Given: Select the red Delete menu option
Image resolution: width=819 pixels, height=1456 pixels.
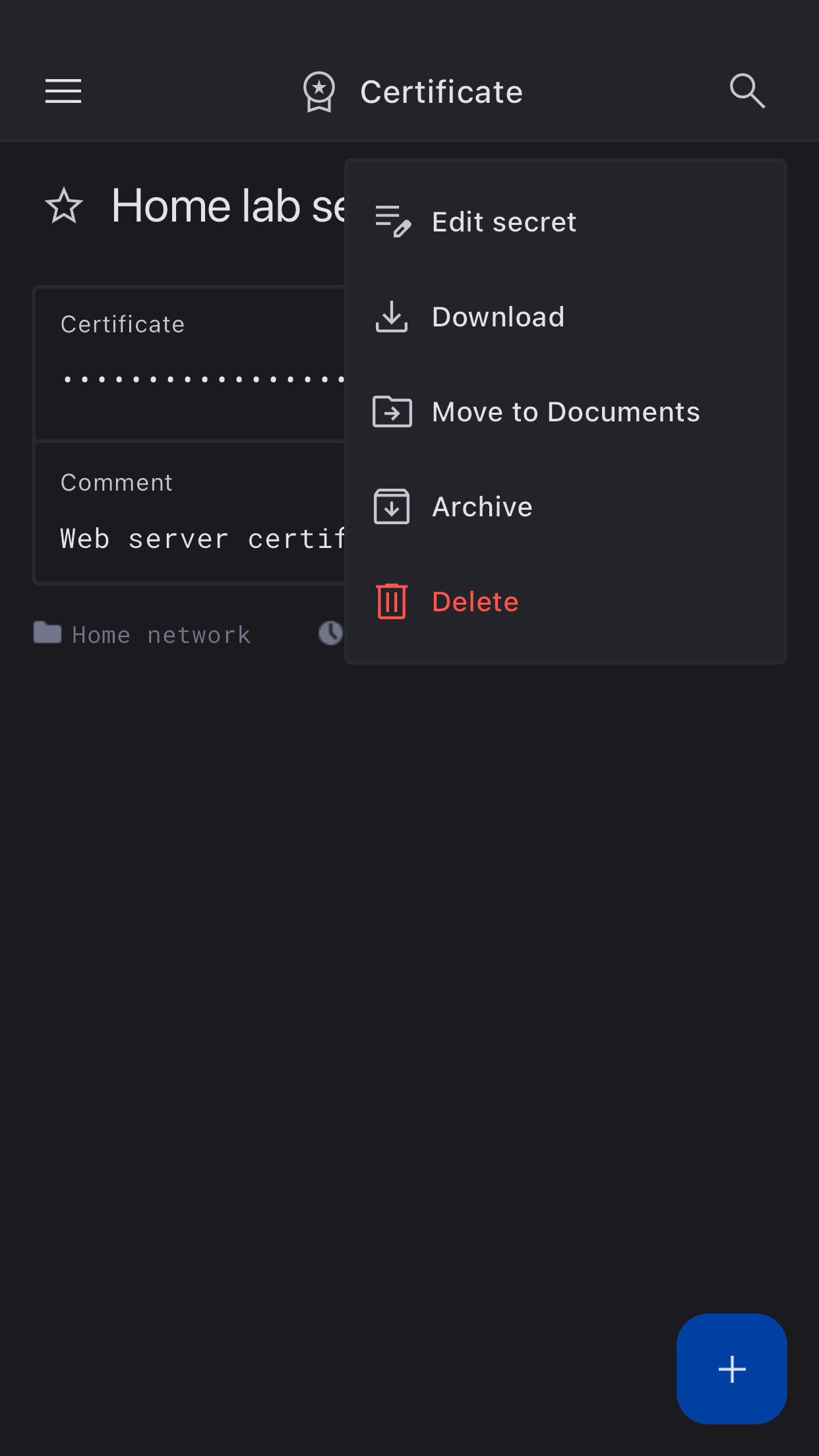Looking at the screenshot, I should click(x=475, y=602).
